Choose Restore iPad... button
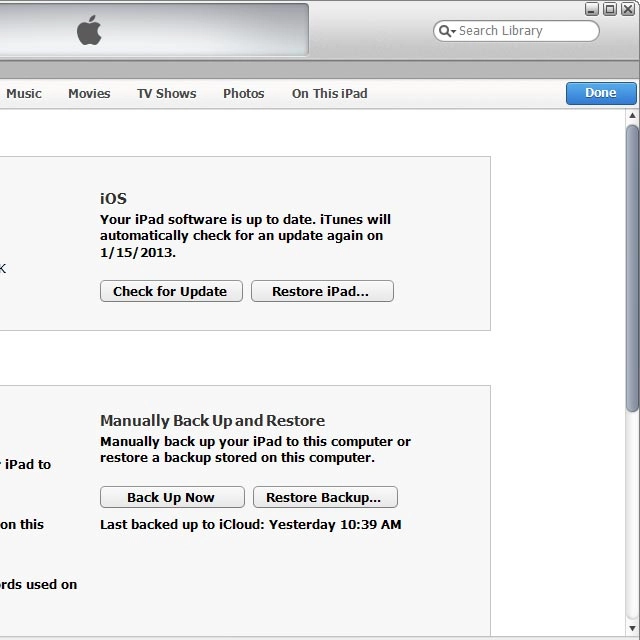The image size is (640, 640). [321, 291]
